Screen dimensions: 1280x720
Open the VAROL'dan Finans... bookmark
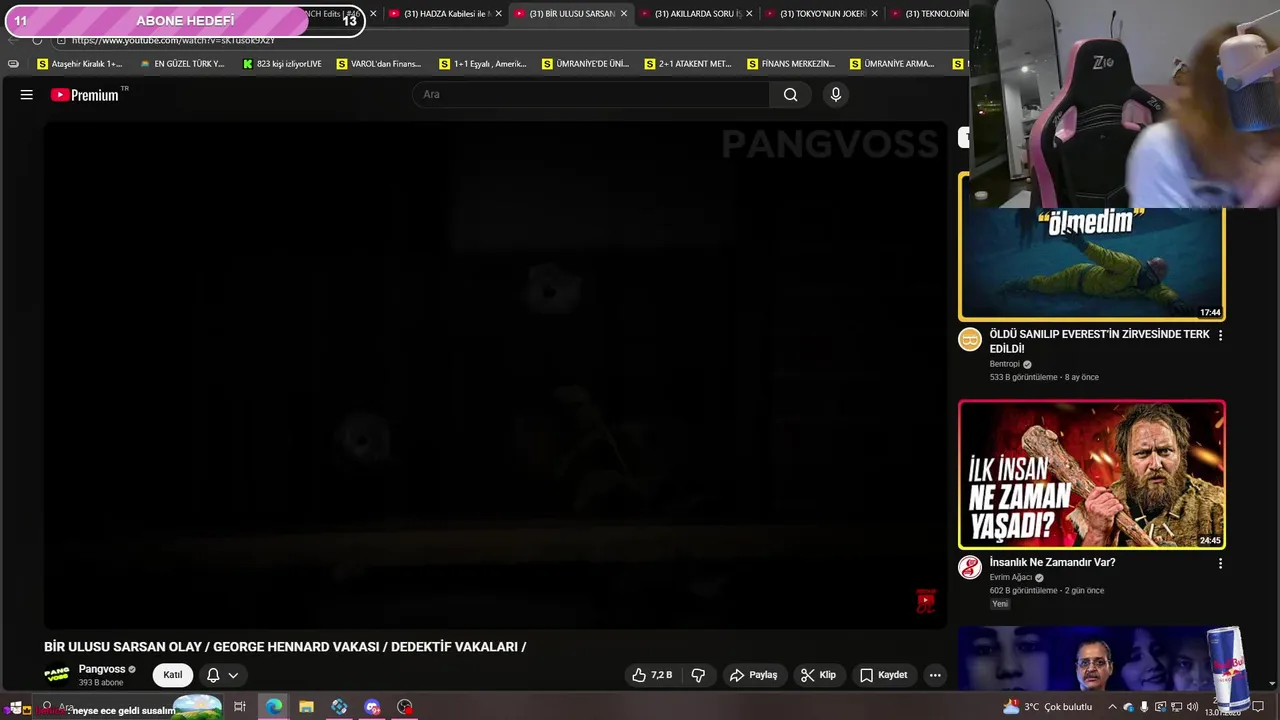[379, 64]
